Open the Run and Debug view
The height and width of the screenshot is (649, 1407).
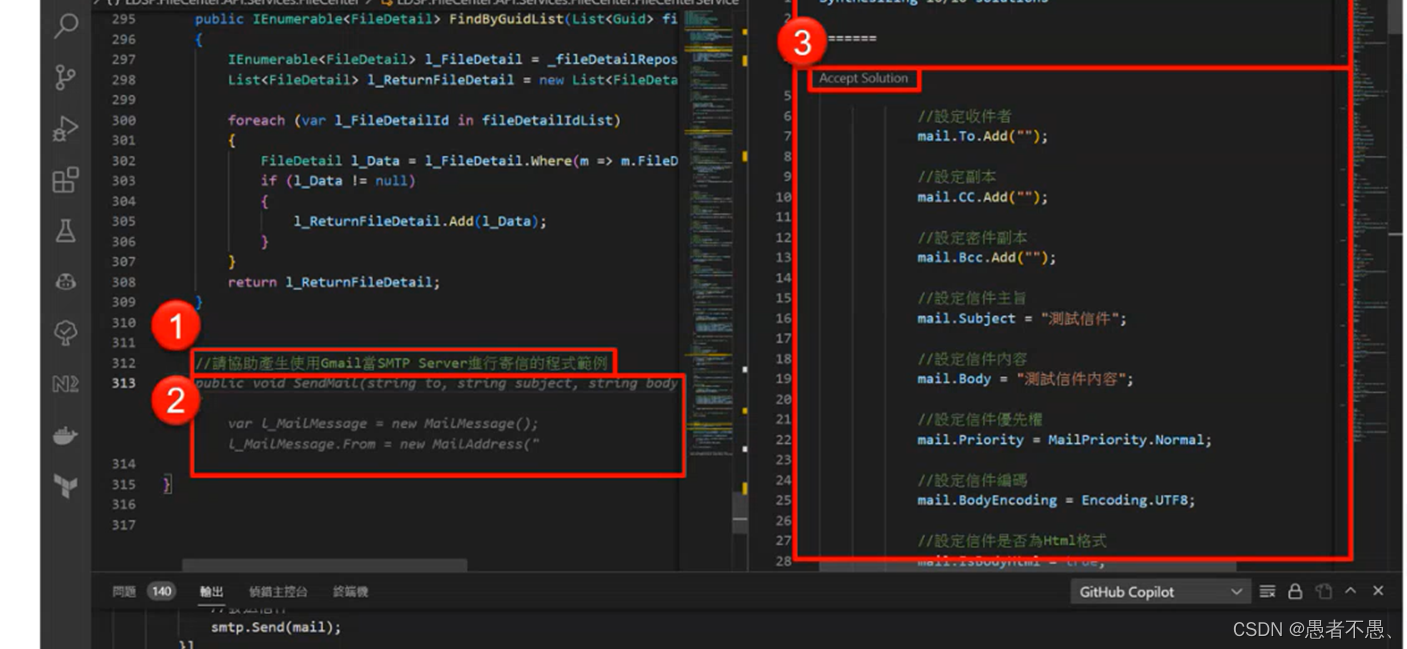66,129
